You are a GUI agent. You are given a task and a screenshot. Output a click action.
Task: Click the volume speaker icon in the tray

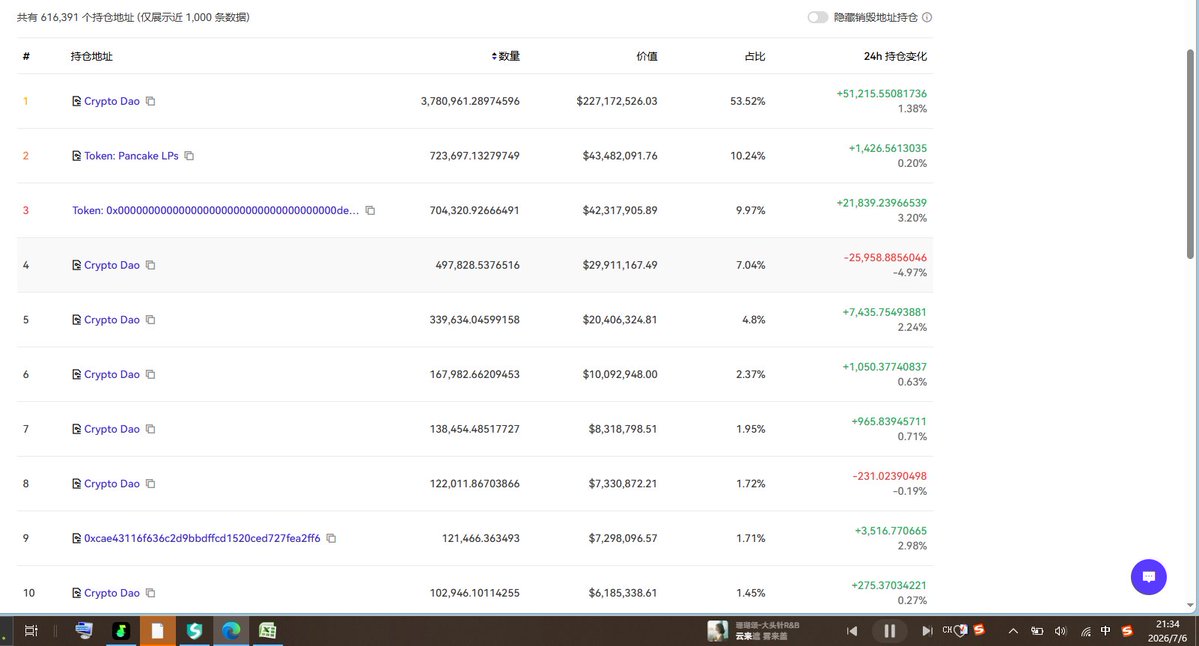(x=1060, y=631)
